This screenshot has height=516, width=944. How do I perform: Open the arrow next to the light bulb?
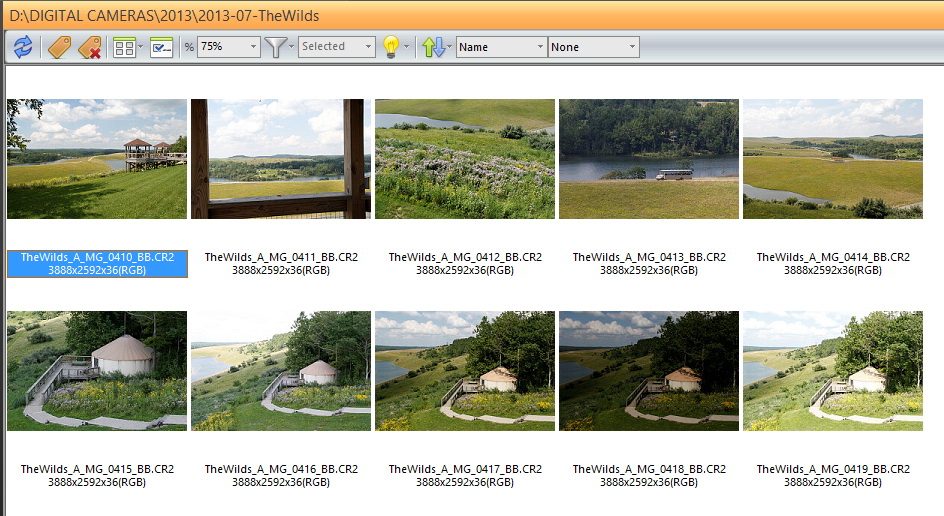tap(406, 47)
